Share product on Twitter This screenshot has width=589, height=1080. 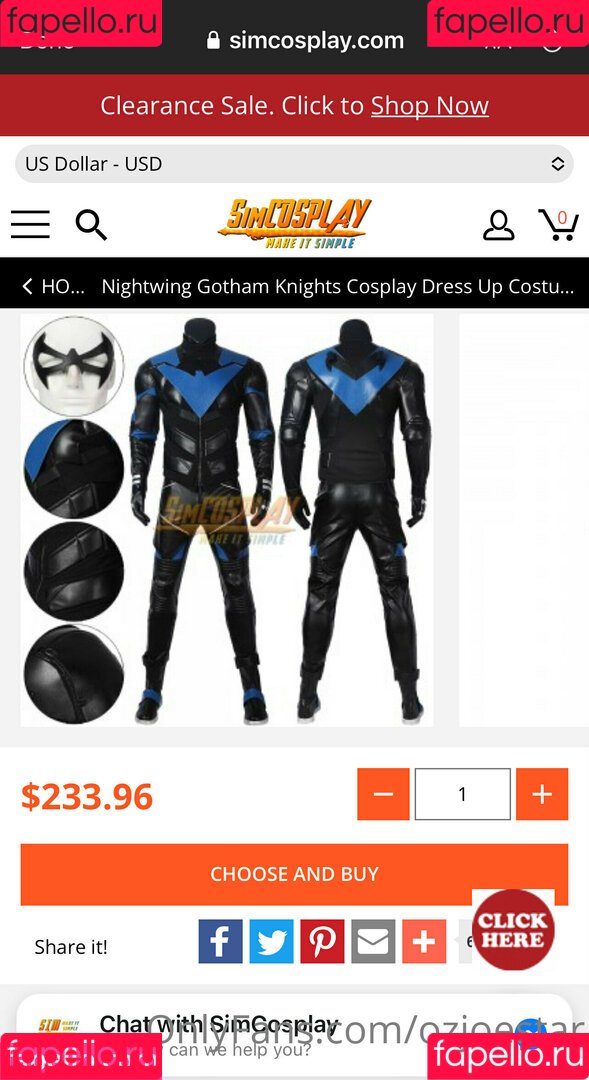pyautogui.click(x=271, y=941)
